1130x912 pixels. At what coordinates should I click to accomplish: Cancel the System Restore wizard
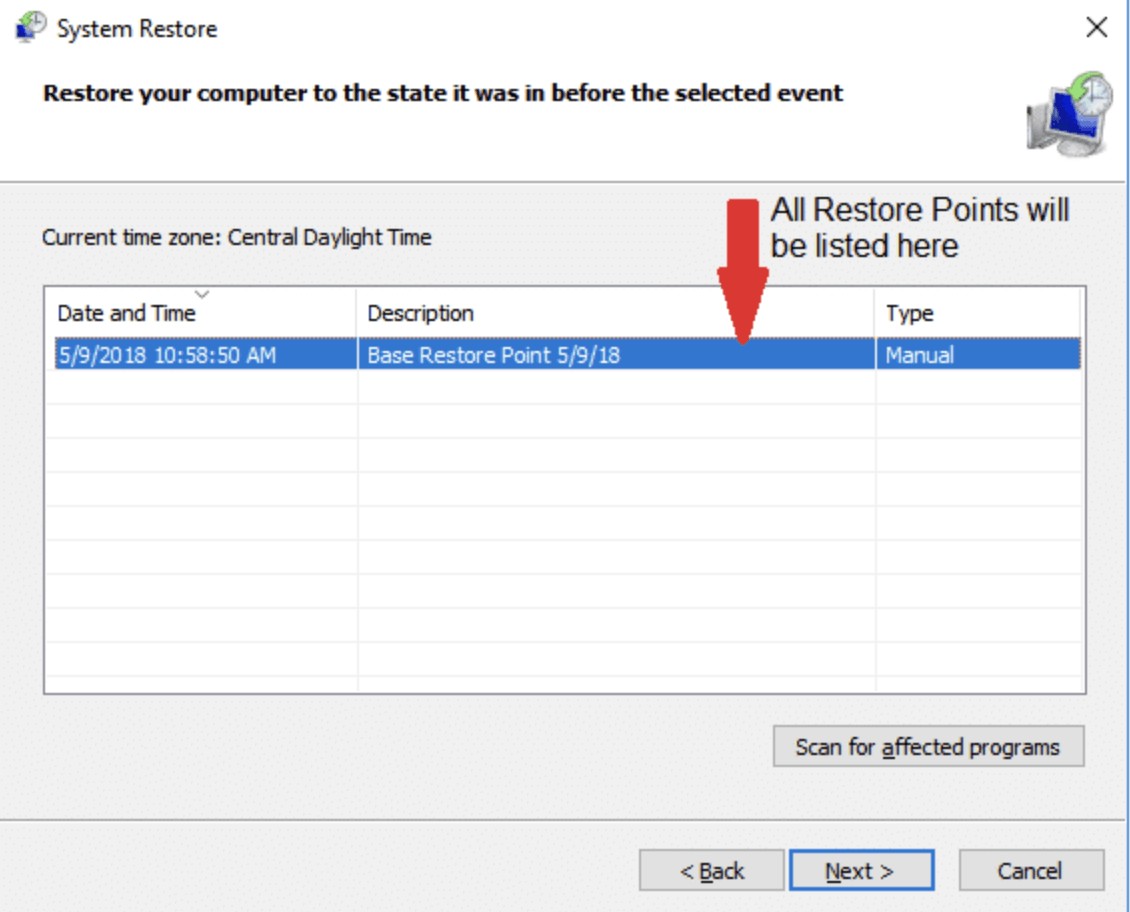[x=1030, y=871]
